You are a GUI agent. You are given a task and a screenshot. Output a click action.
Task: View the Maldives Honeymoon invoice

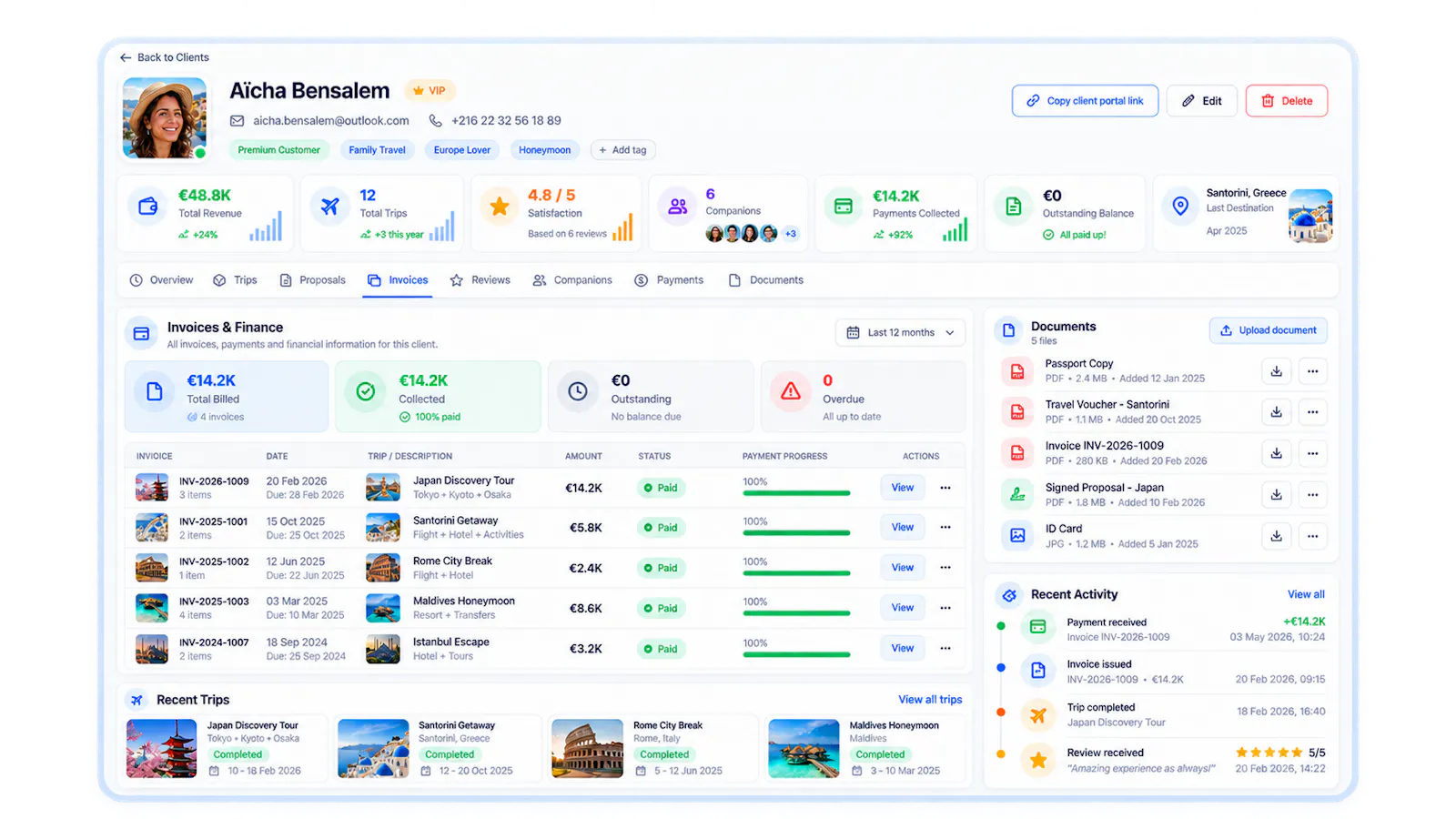point(902,608)
